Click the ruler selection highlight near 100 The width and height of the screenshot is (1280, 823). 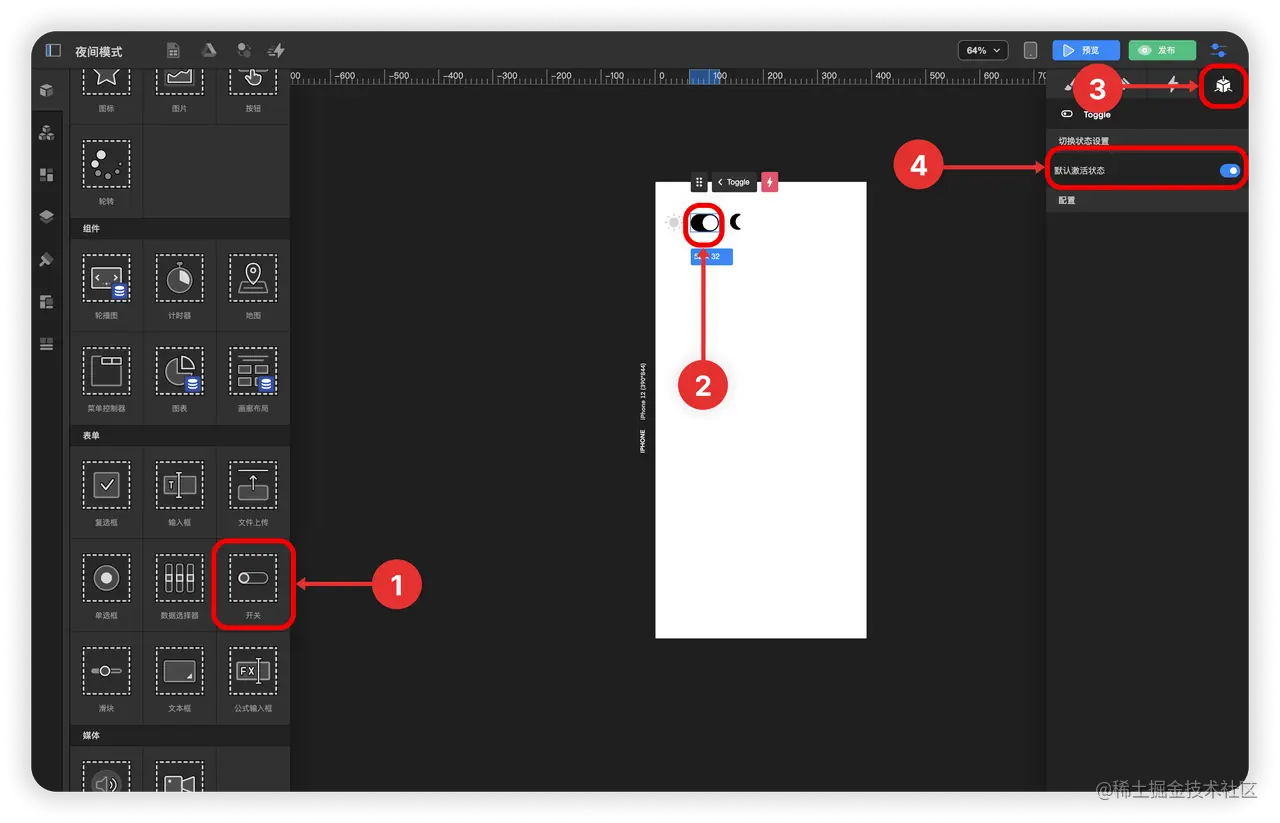point(705,76)
